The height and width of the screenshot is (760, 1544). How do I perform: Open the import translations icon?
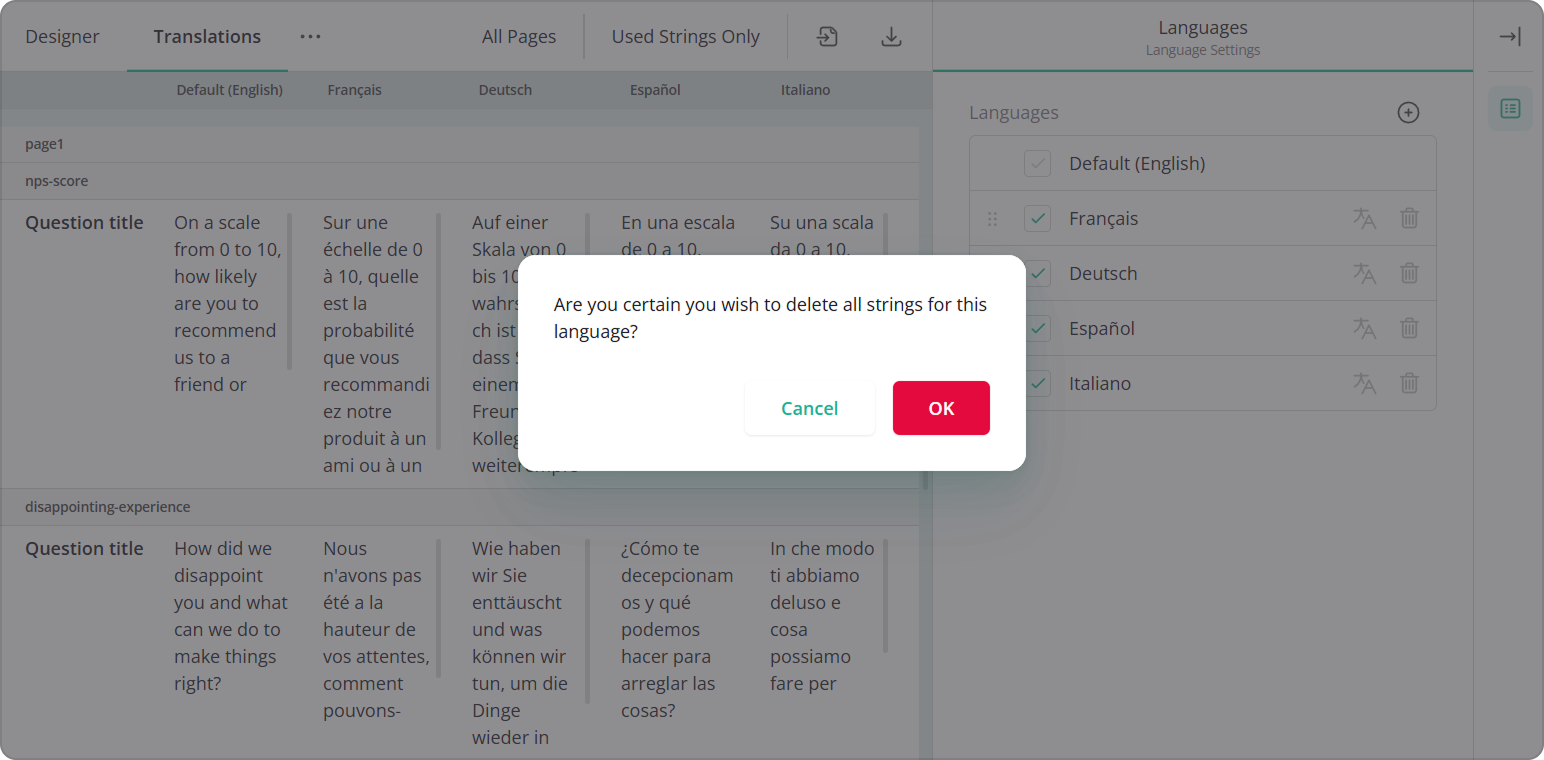827,36
